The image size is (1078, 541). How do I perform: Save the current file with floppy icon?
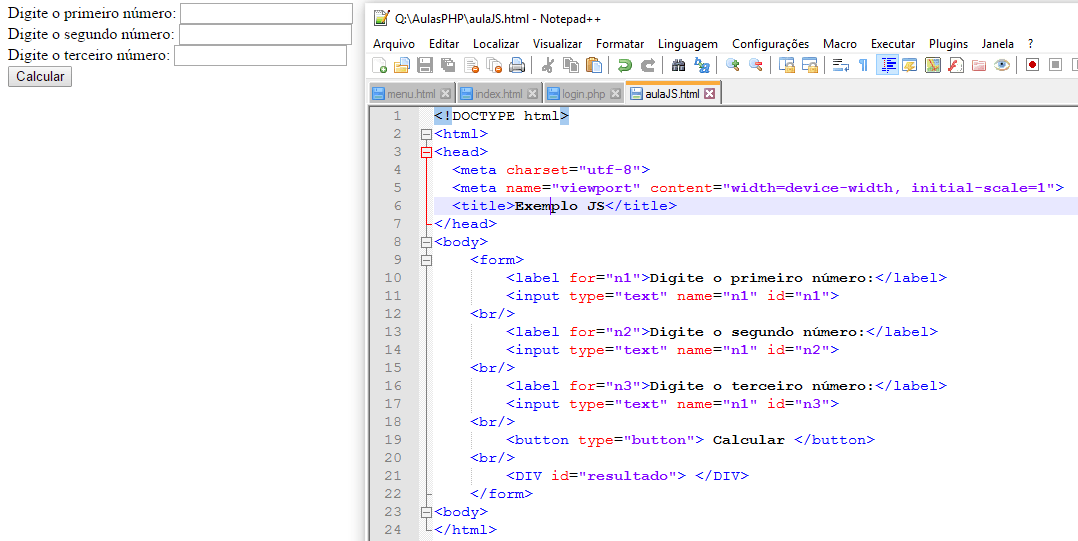pos(425,65)
